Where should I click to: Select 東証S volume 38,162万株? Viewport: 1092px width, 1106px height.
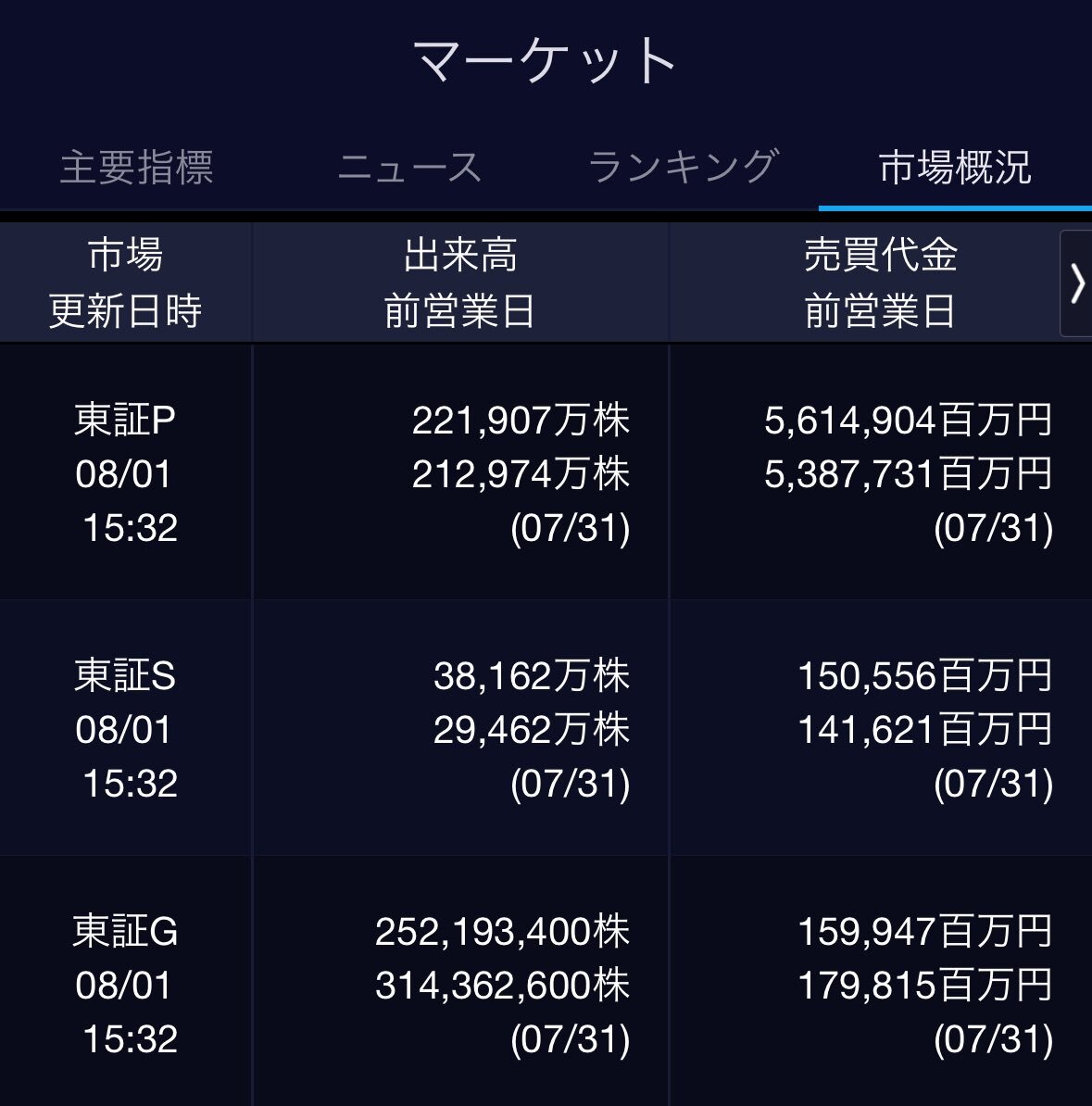click(532, 675)
